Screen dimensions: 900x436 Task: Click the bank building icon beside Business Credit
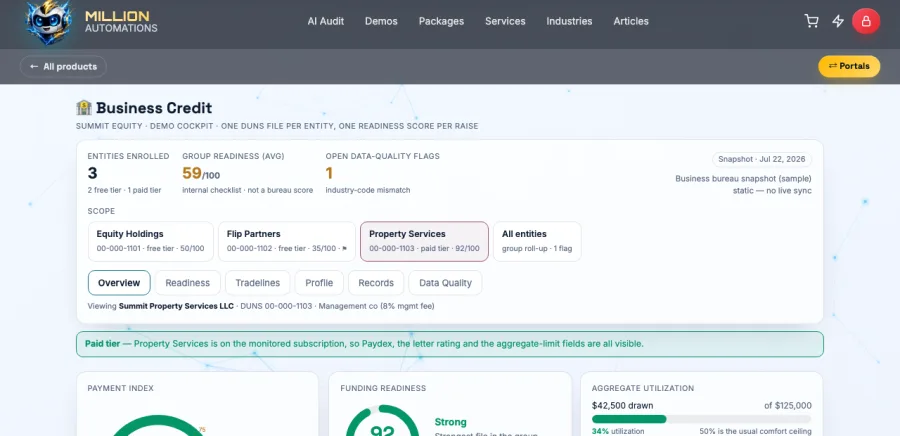click(84, 108)
